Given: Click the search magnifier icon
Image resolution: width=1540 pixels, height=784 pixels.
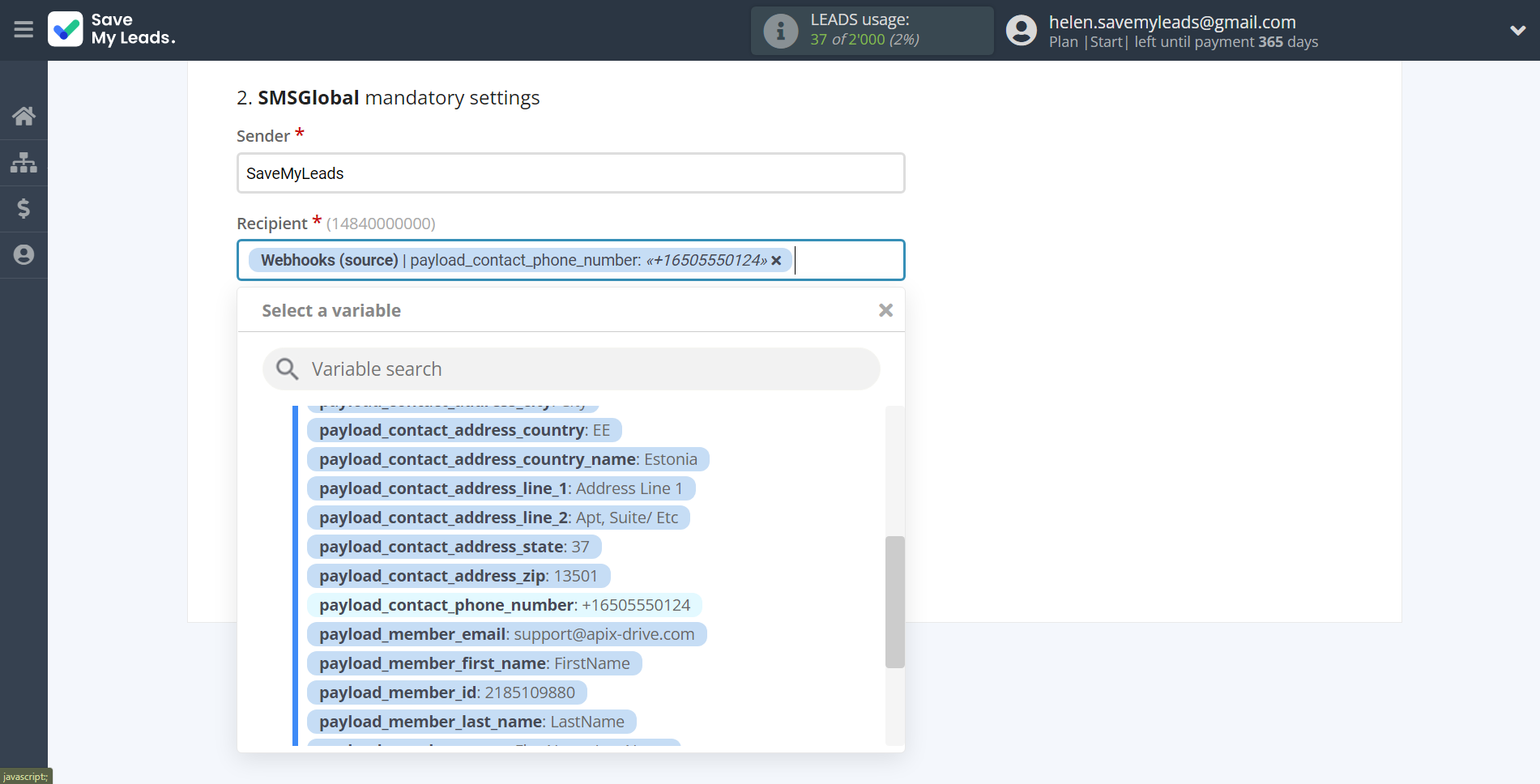Looking at the screenshot, I should pyautogui.click(x=287, y=369).
